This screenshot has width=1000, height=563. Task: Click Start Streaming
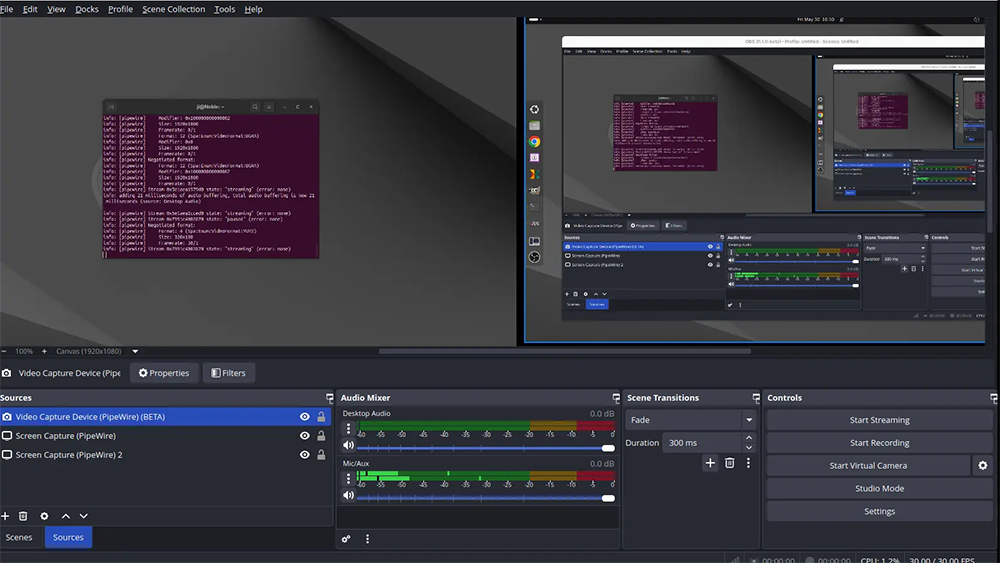pyautogui.click(x=879, y=420)
